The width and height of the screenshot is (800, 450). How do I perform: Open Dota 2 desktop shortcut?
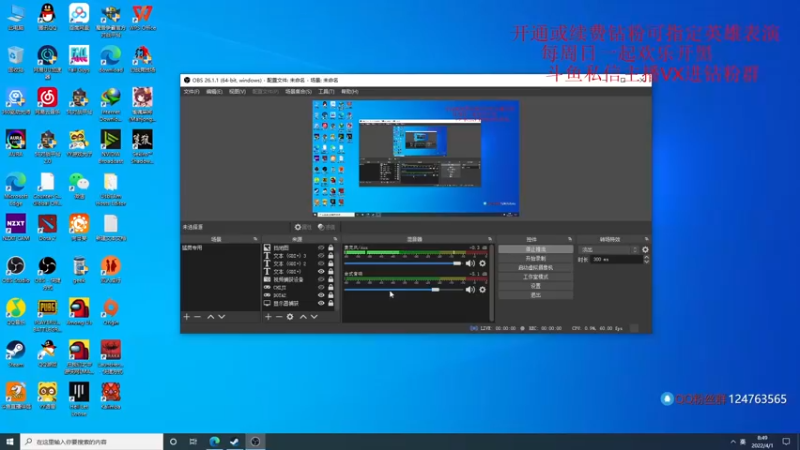pyautogui.click(x=47, y=227)
